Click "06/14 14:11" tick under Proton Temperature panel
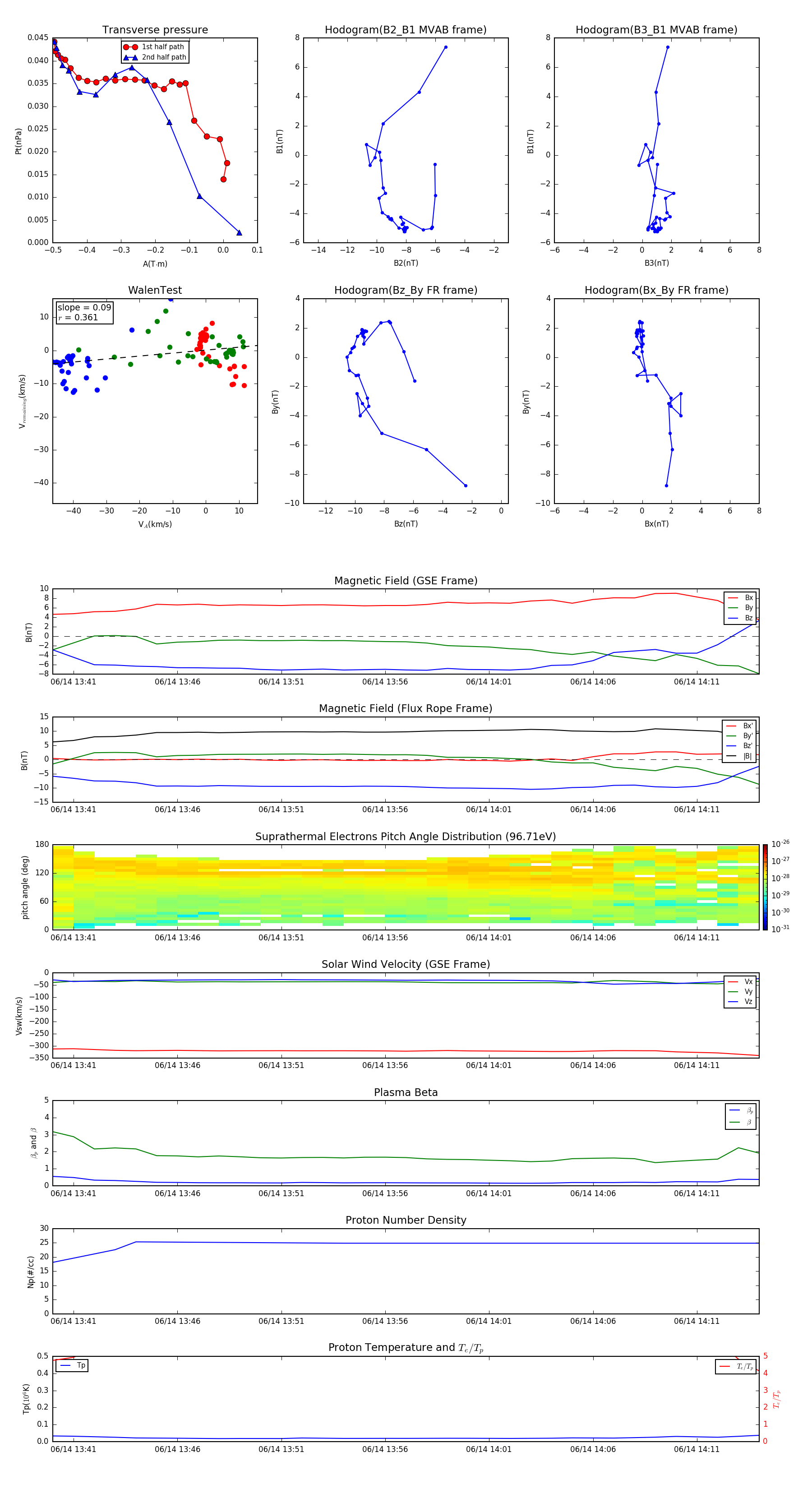The image size is (812, 1489). pyautogui.click(x=697, y=1449)
